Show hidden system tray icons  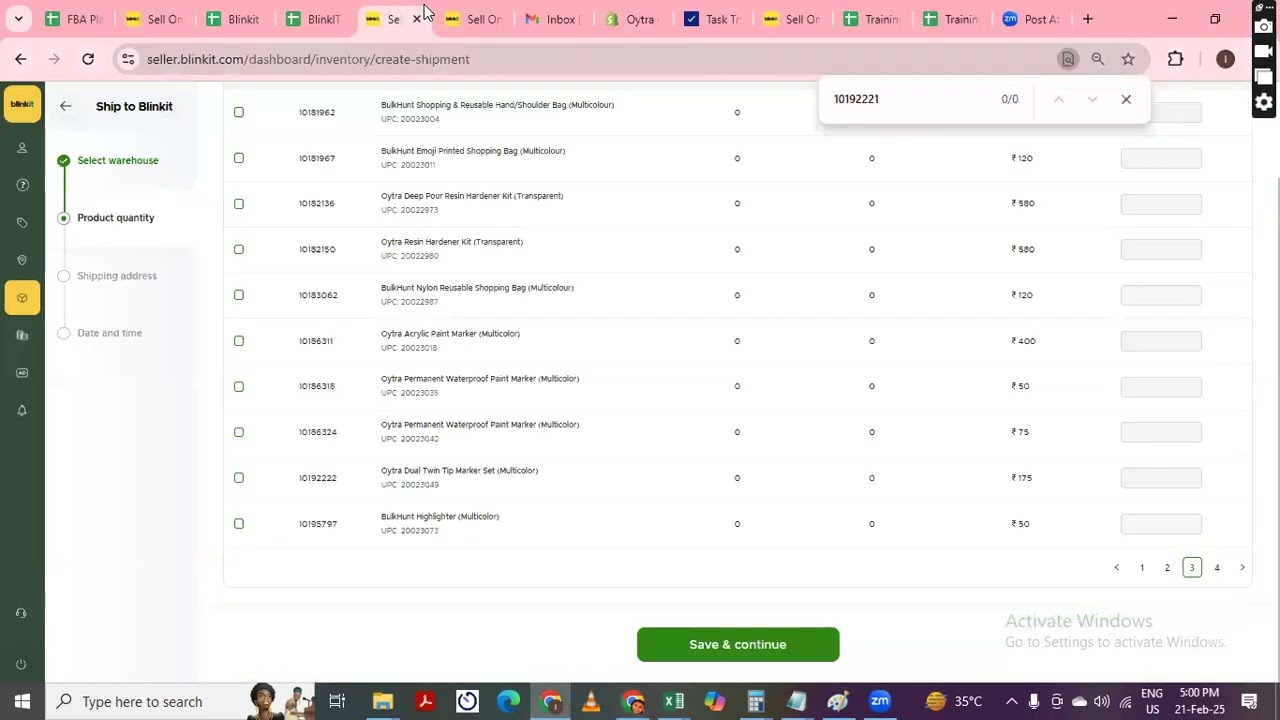(1011, 701)
